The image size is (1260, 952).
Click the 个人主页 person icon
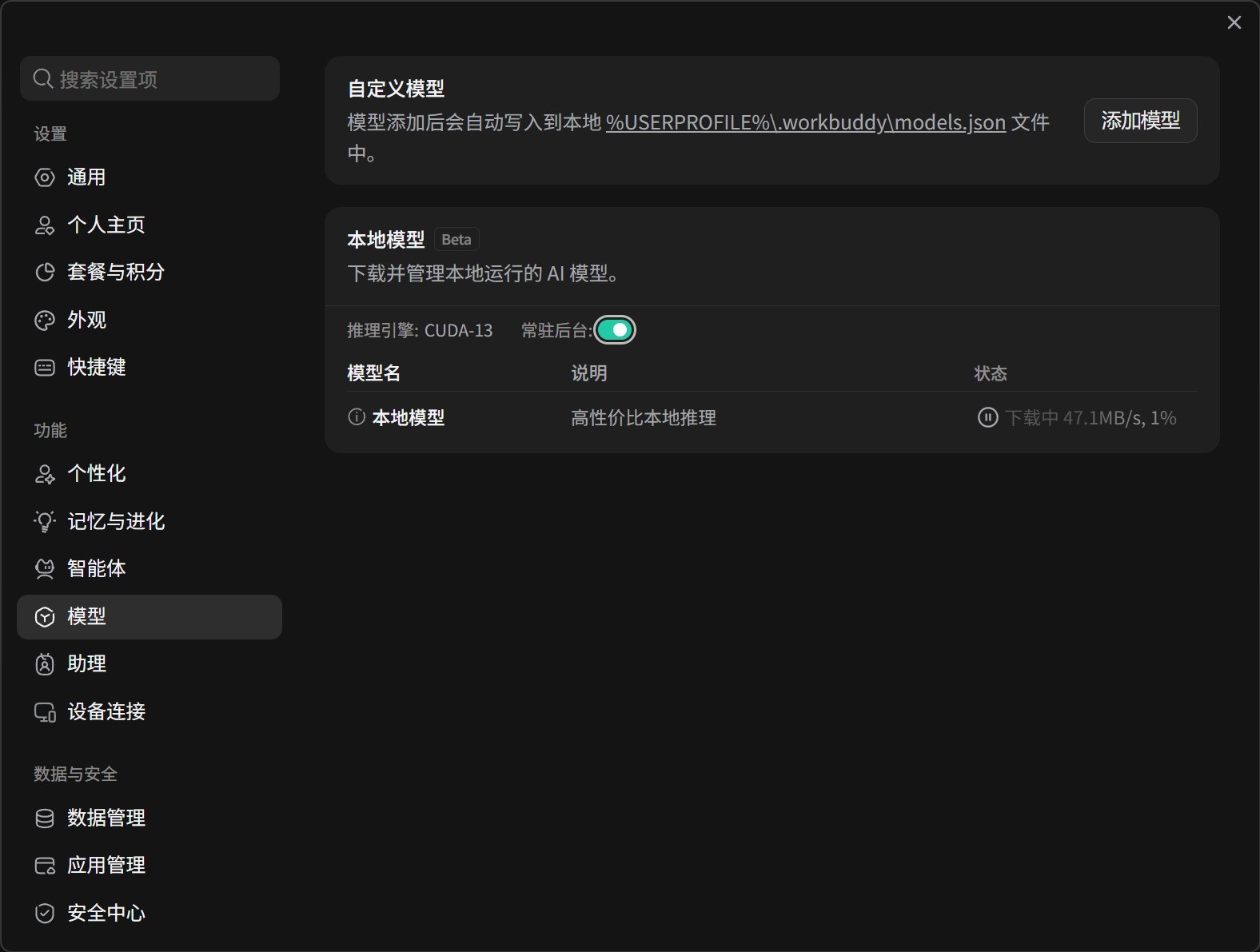pos(45,225)
